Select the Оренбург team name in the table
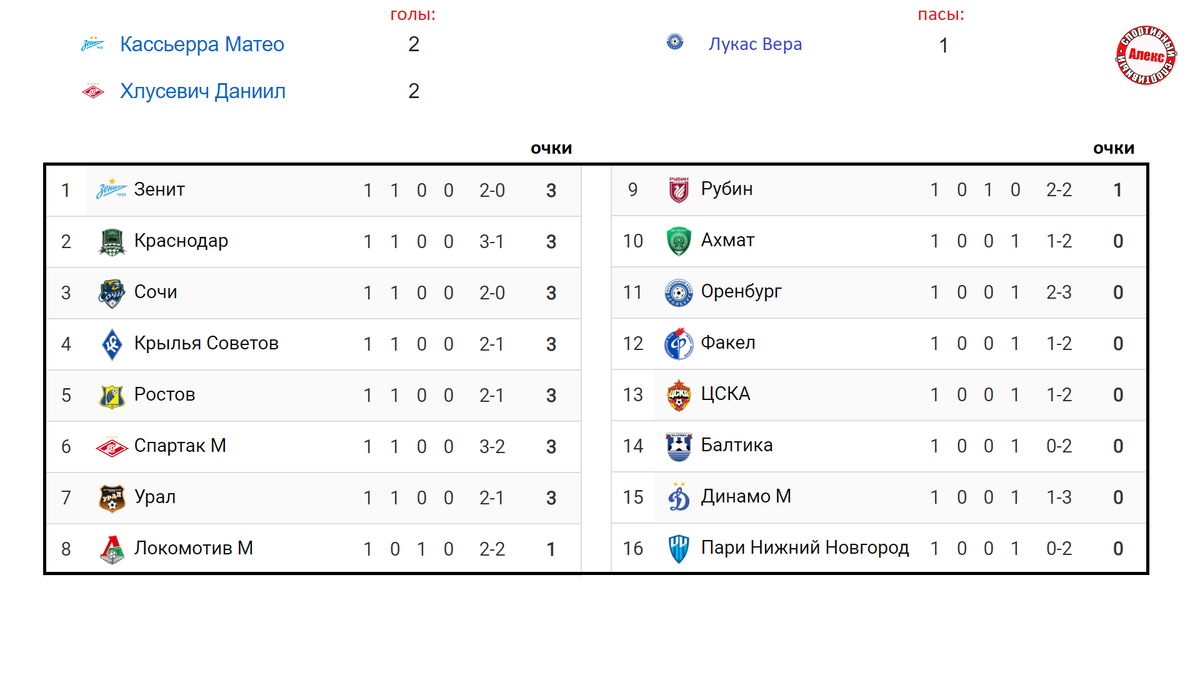Image resolution: width=1200 pixels, height=675 pixels. pyautogui.click(x=742, y=292)
